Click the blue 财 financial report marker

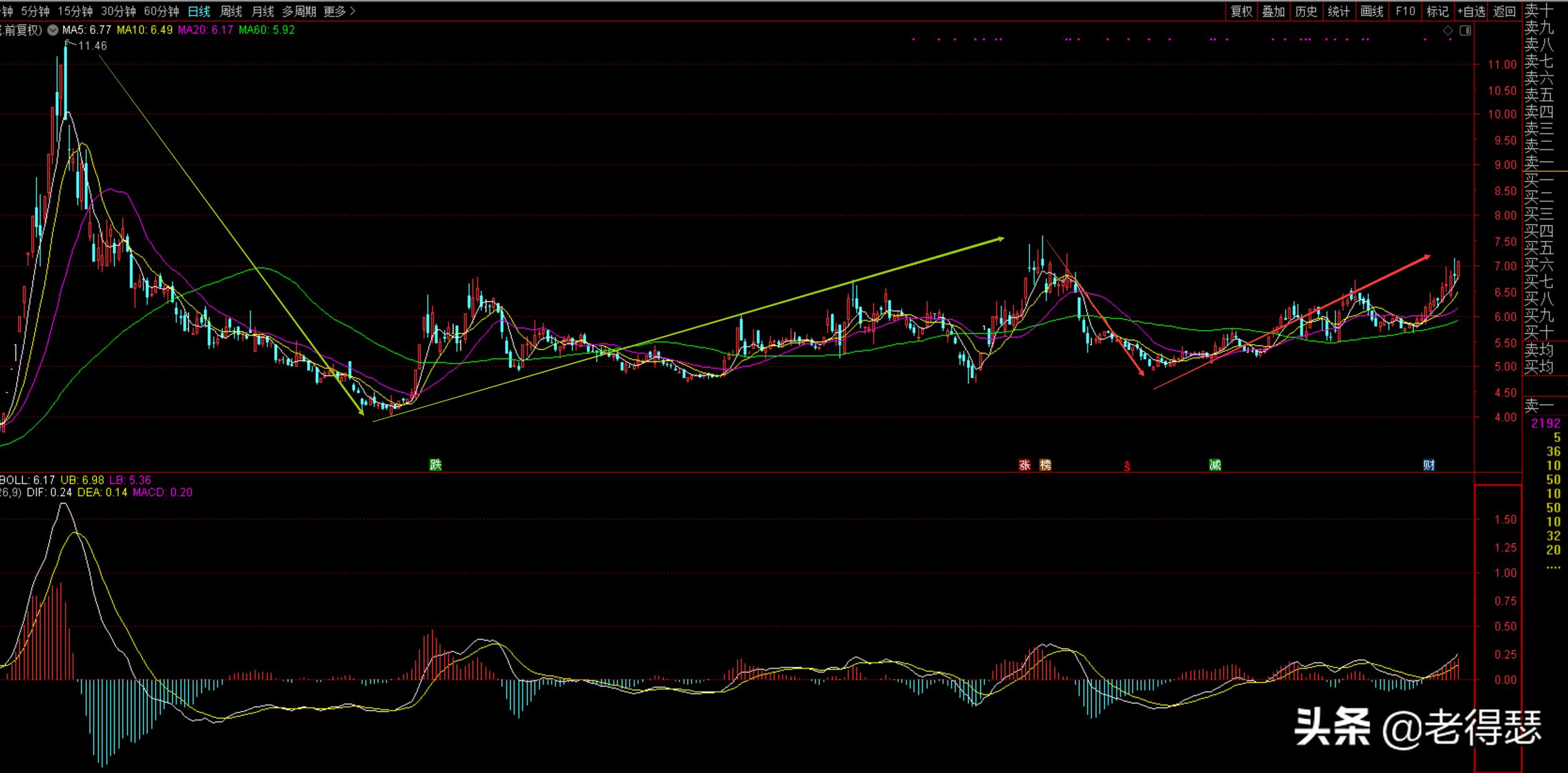click(x=1428, y=465)
